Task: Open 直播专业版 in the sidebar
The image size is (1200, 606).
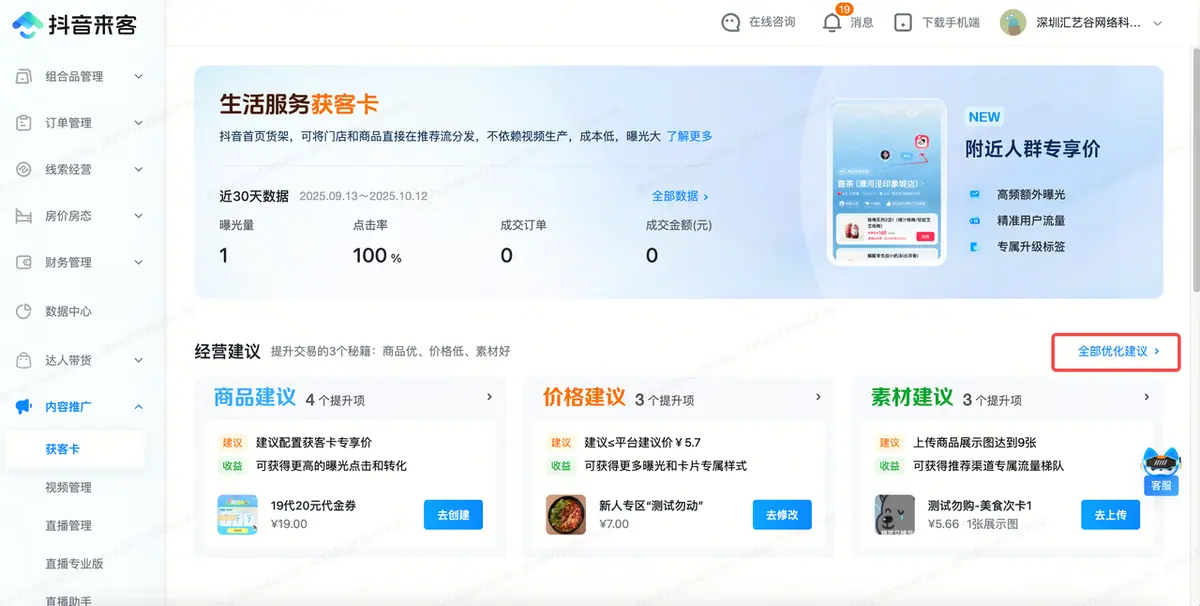Action: [x=75, y=564]
